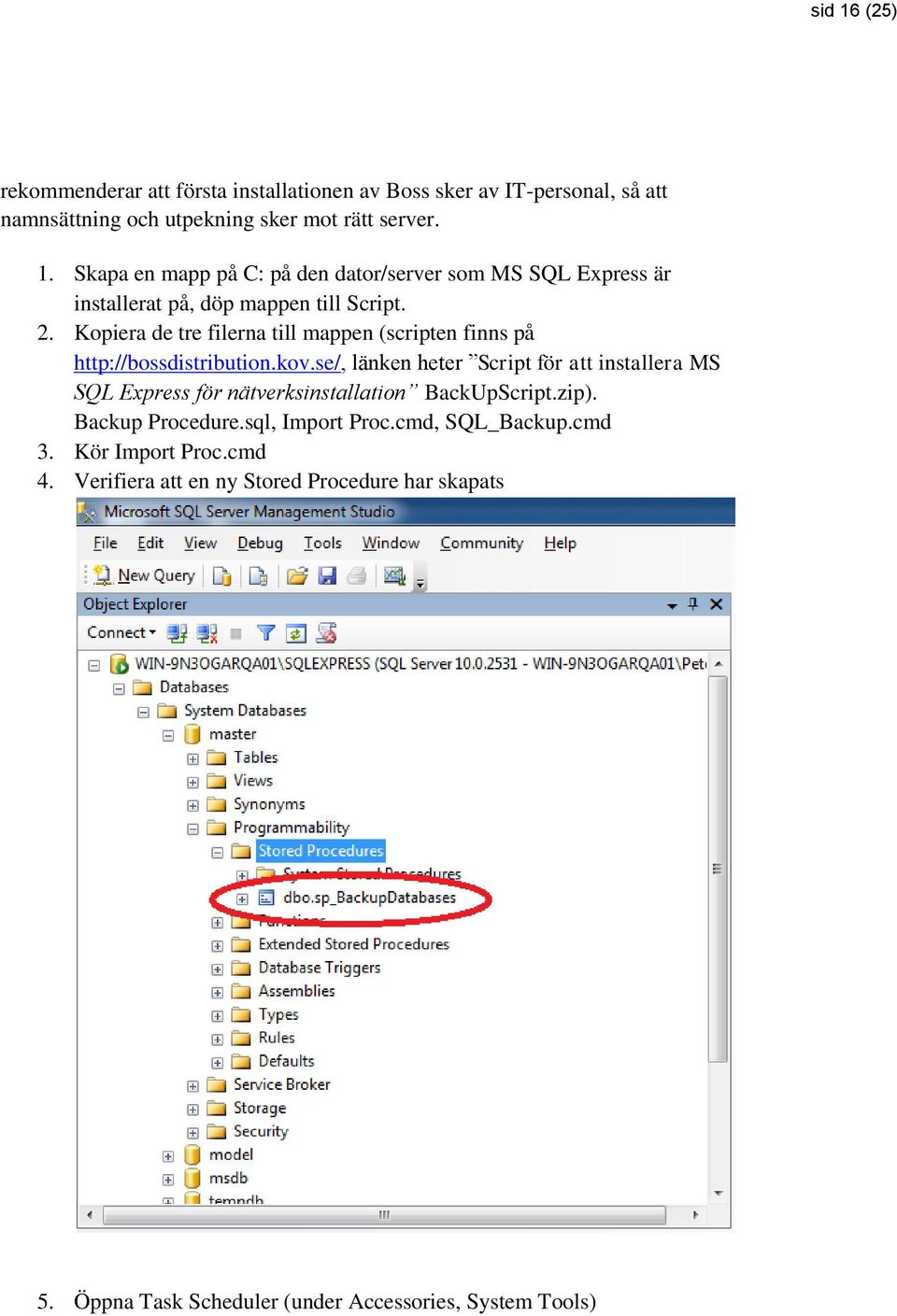Image resolution: width=897 pixels, height=1316 pixels.
Task: Expand the Defaults folder
Action: coord(217,1062)
